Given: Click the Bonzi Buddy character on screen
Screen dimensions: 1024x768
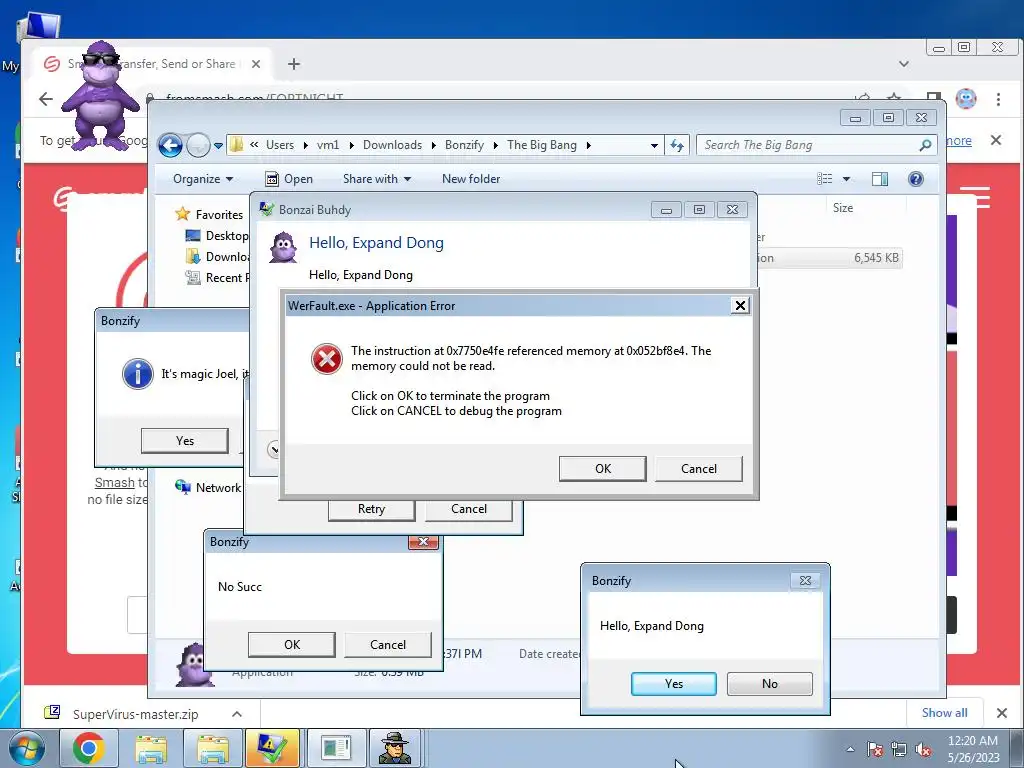Looking at the screenshot, I should 101,97.
